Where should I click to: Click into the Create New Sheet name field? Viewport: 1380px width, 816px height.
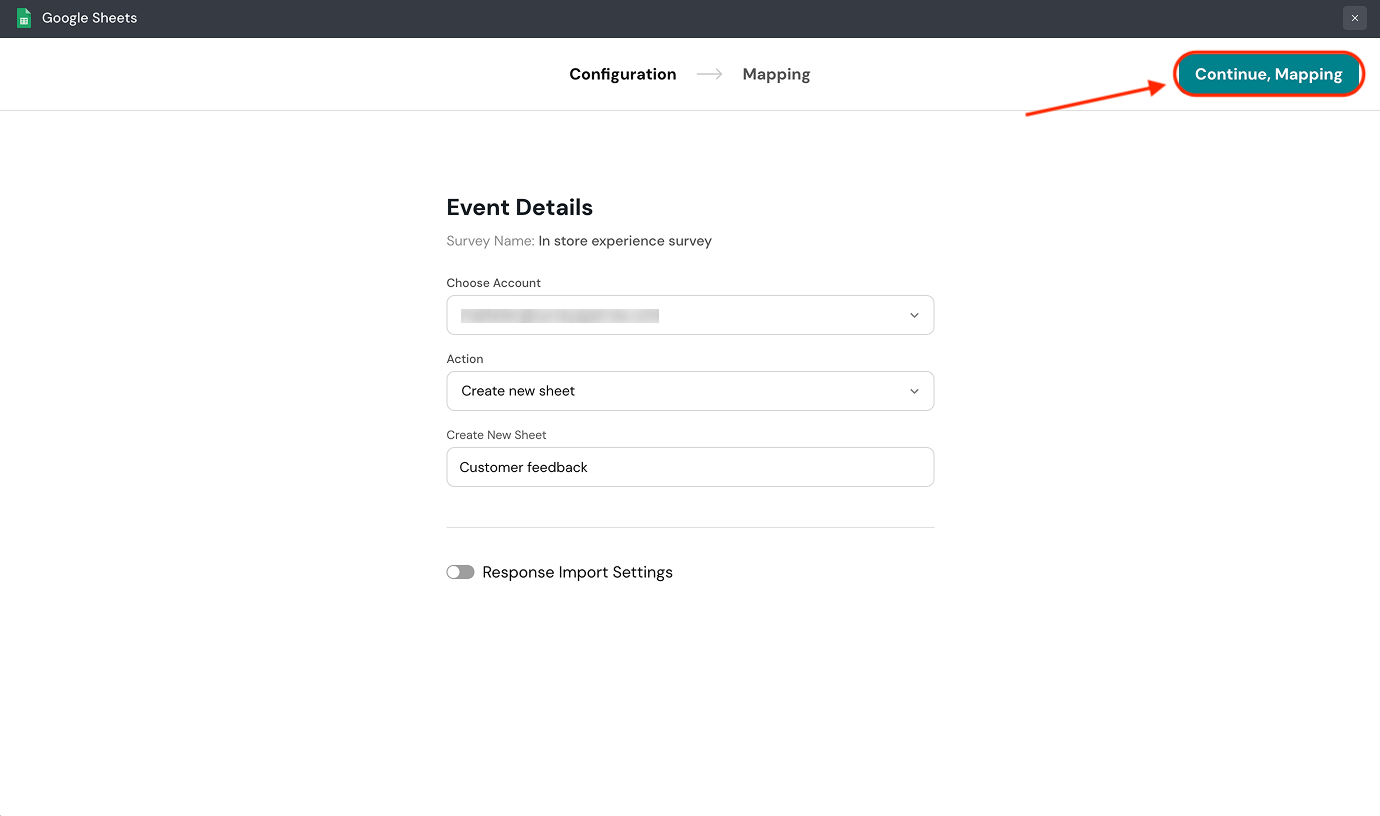690,467
